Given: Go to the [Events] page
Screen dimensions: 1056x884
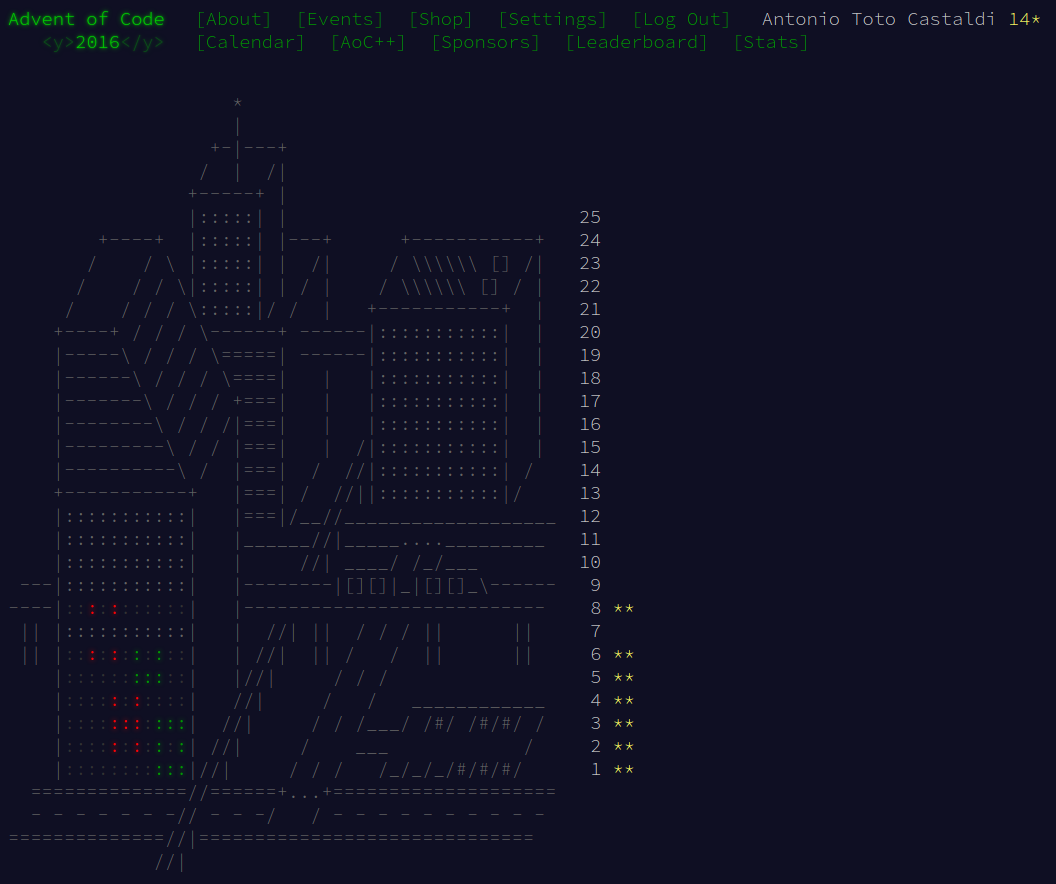Looking at the screenshot, I should (x=340, y=19).
